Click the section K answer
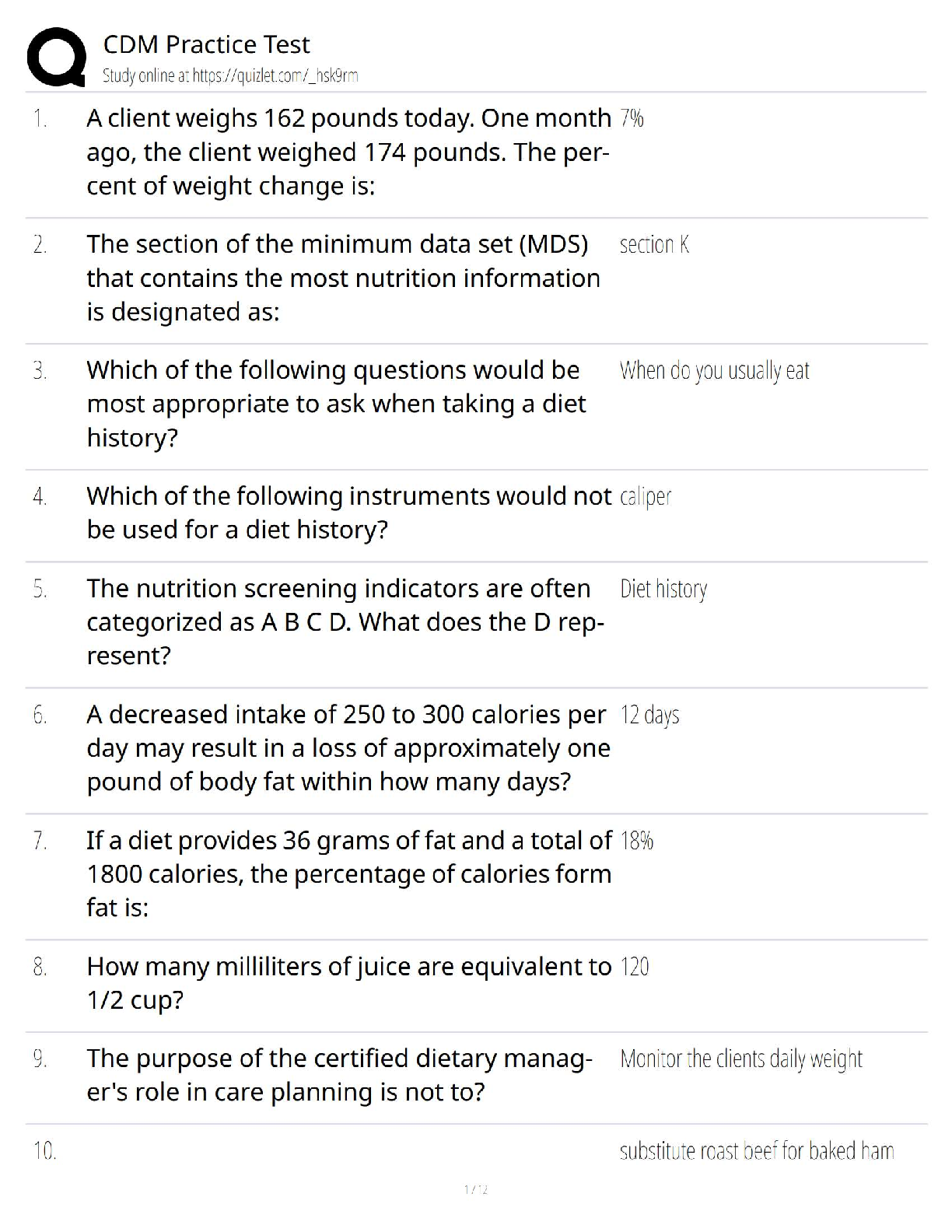Viewport: 952px width, 1232px height. [x=654, y=244]
